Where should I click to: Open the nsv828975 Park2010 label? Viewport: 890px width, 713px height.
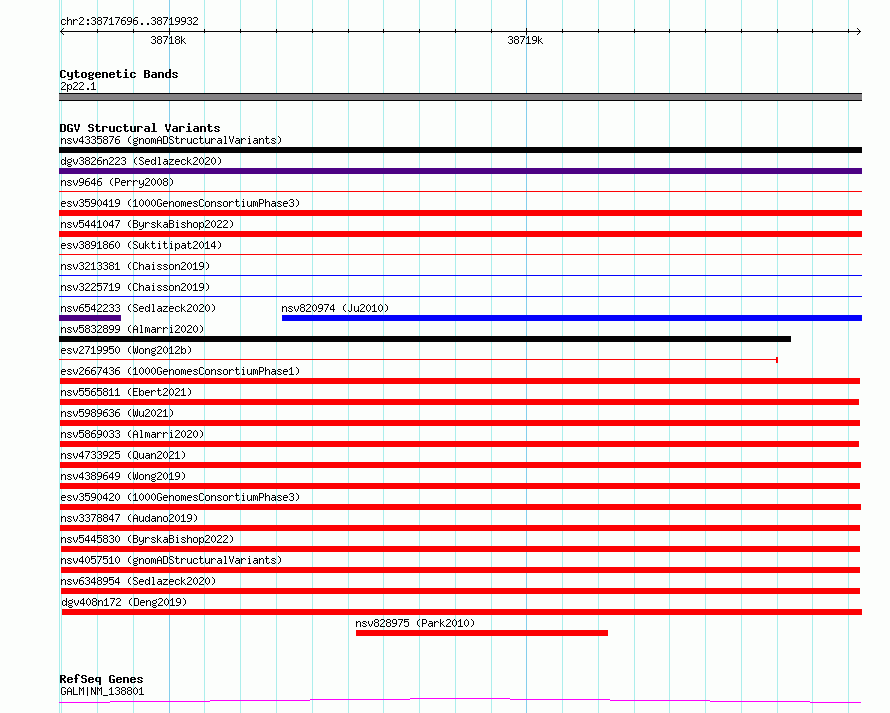click(415, 623)
